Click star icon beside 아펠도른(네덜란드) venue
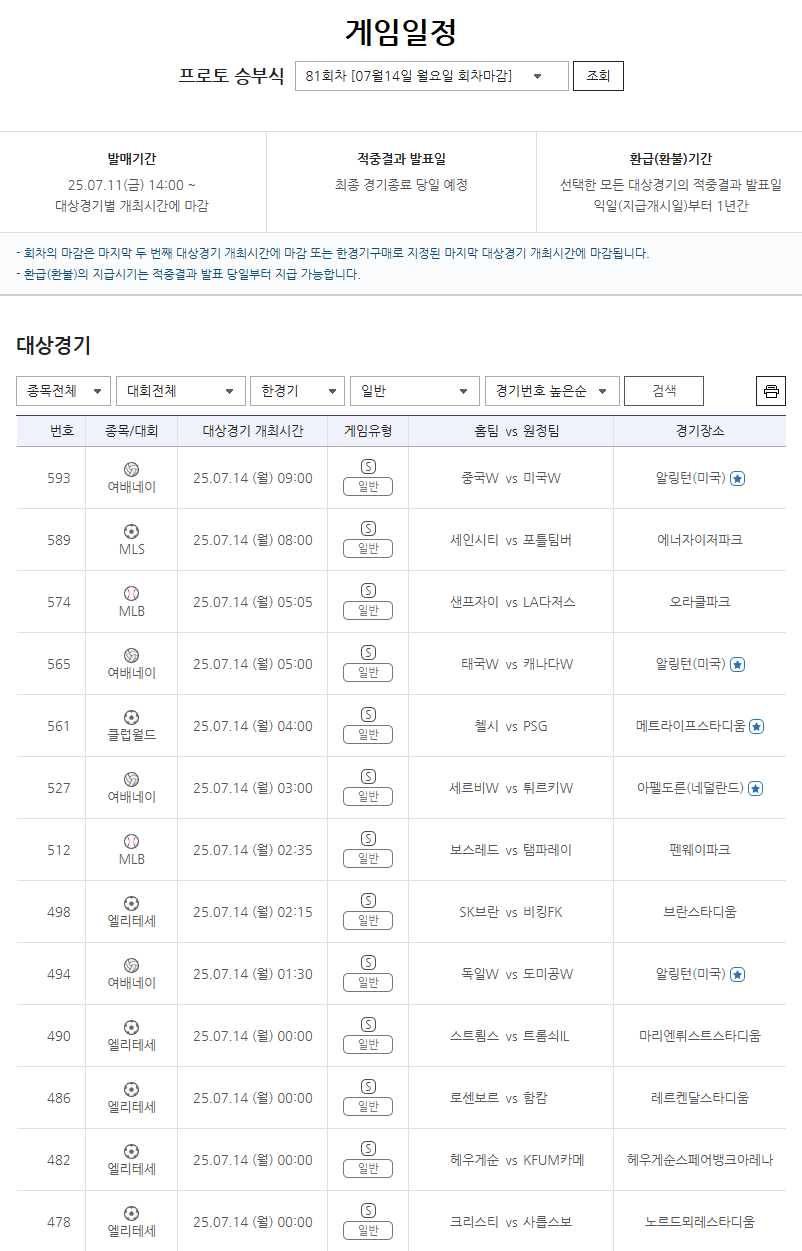The height and width of the screenshot is (1251, 802). pos(755,788)
